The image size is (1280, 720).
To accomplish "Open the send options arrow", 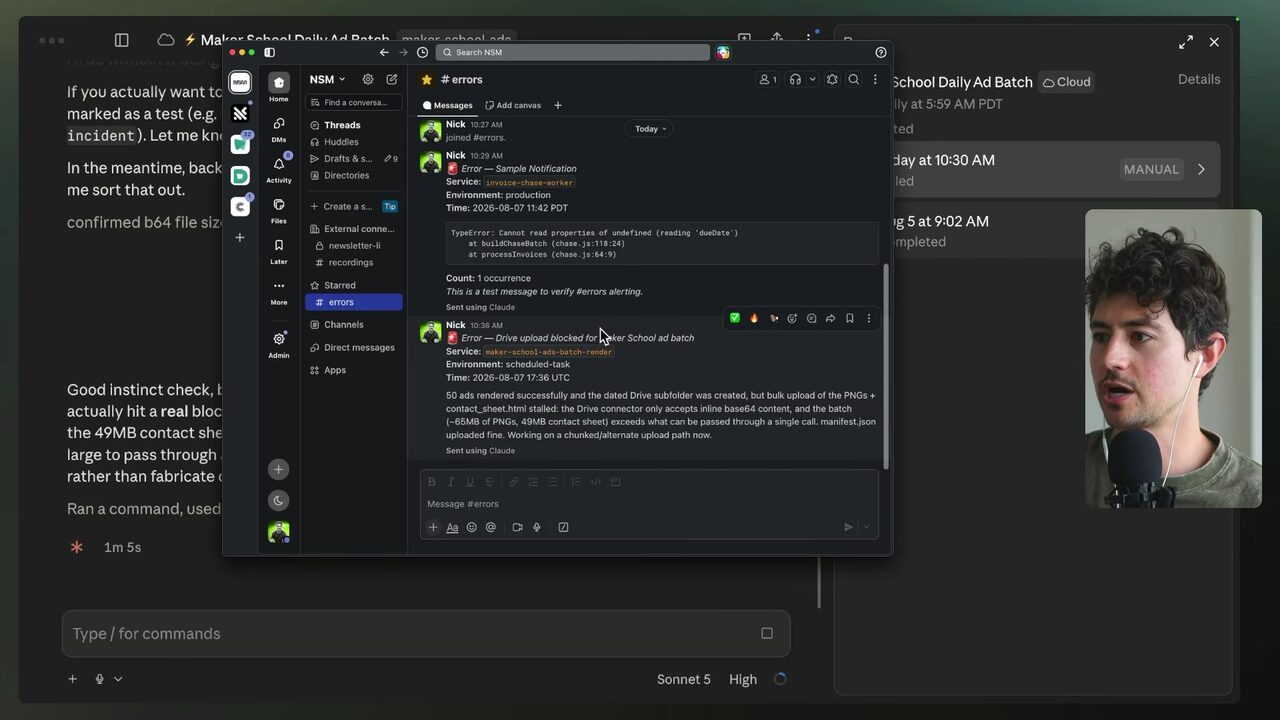I will tap(866, 527).
